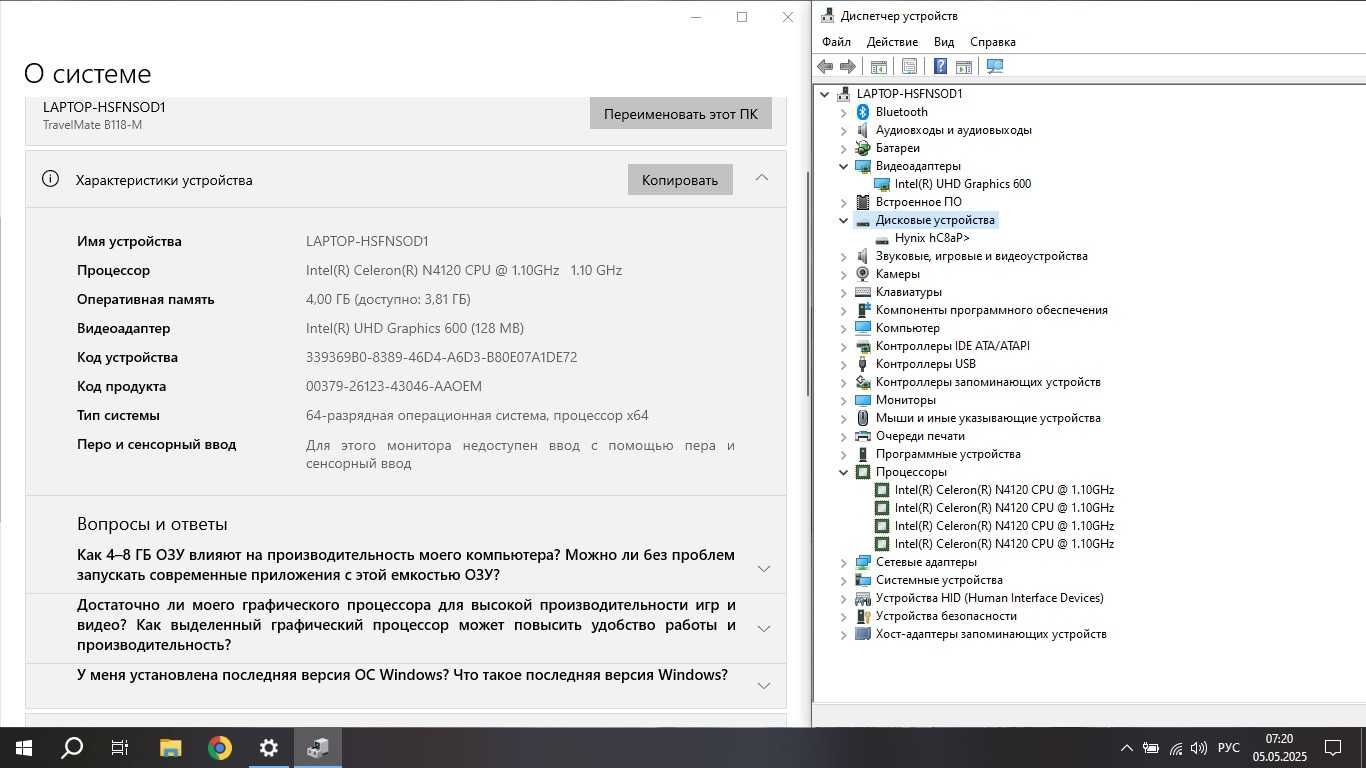Image resolution: width=1366 pixels, height=768 pixels.
Task: Open the battery tray icon
Action: (x=1151, y=748)
